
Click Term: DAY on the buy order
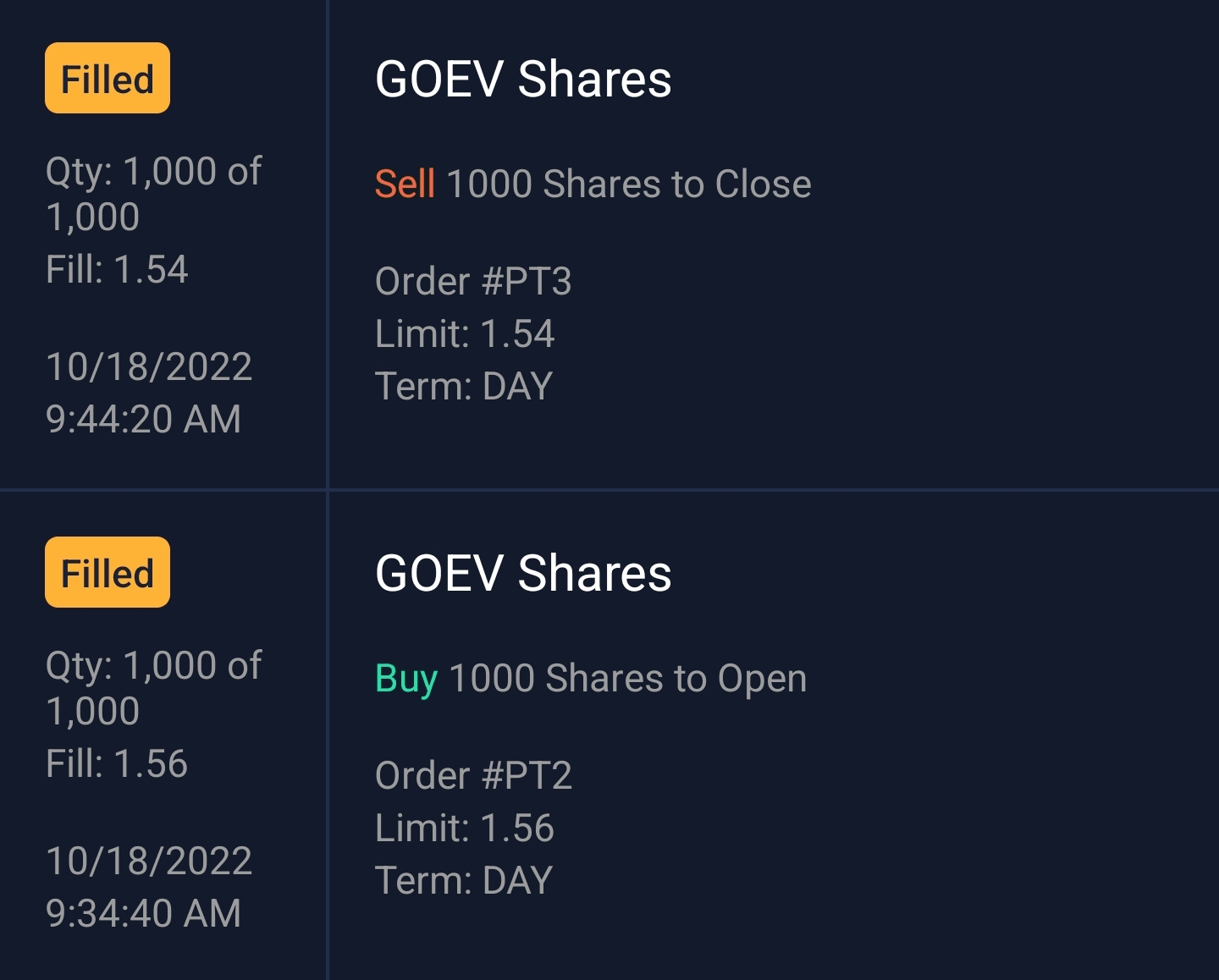463,880
